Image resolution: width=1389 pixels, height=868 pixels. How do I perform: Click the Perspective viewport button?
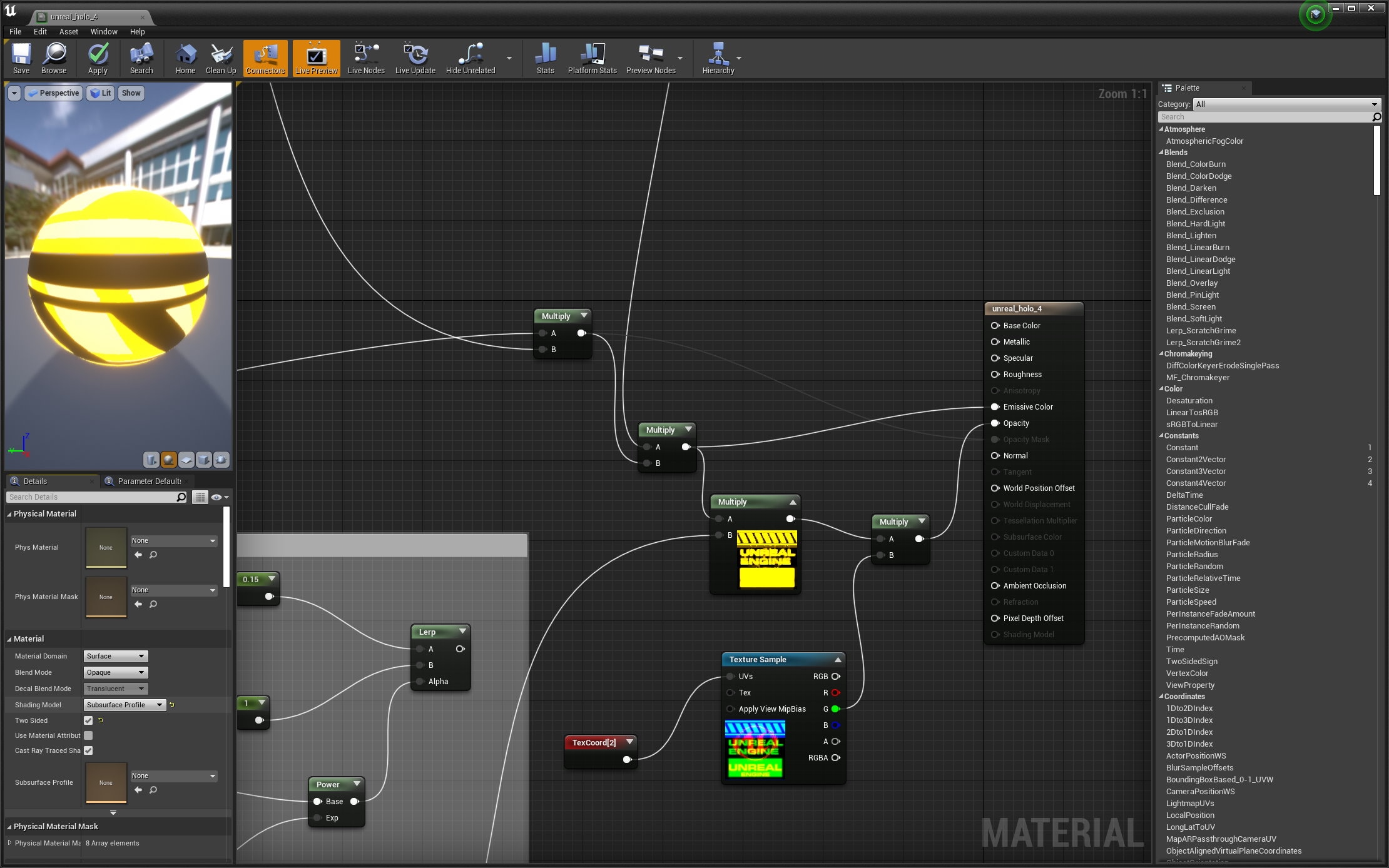tap(53, 93)
